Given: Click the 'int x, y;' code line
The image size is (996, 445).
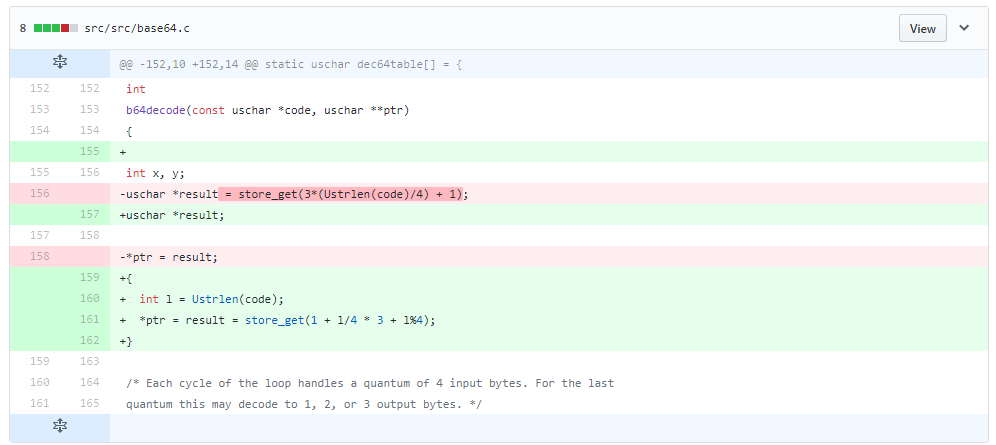Looking at the screenshot, I should [155, 173].
